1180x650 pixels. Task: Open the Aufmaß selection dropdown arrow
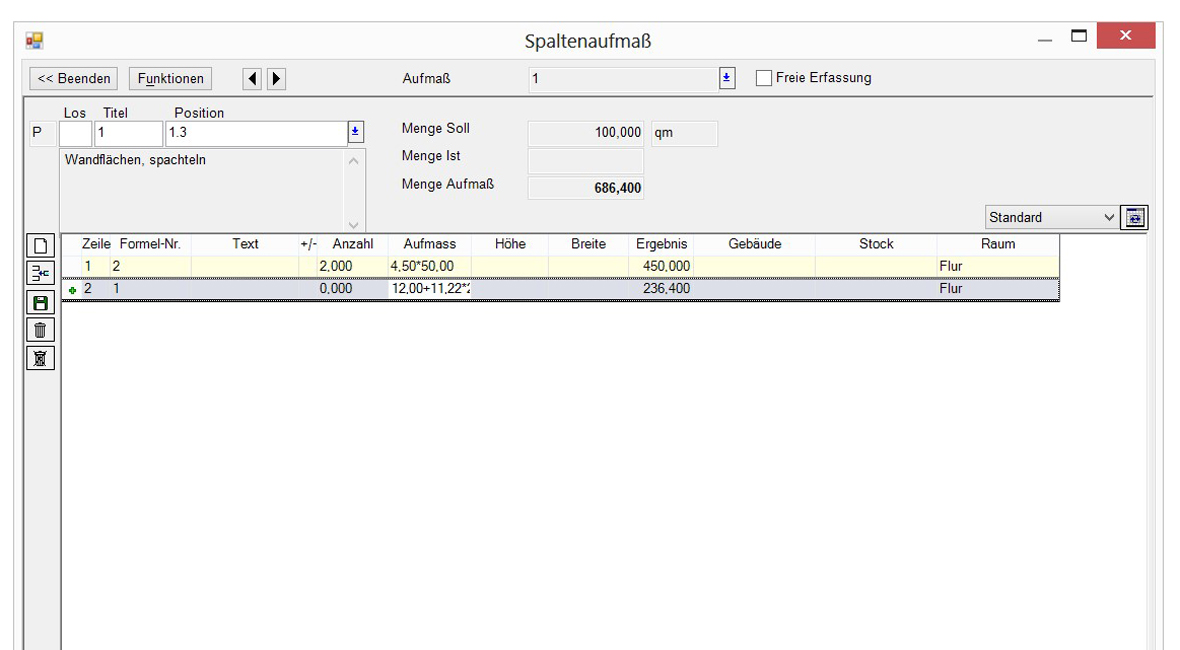(x=727, y=78)
